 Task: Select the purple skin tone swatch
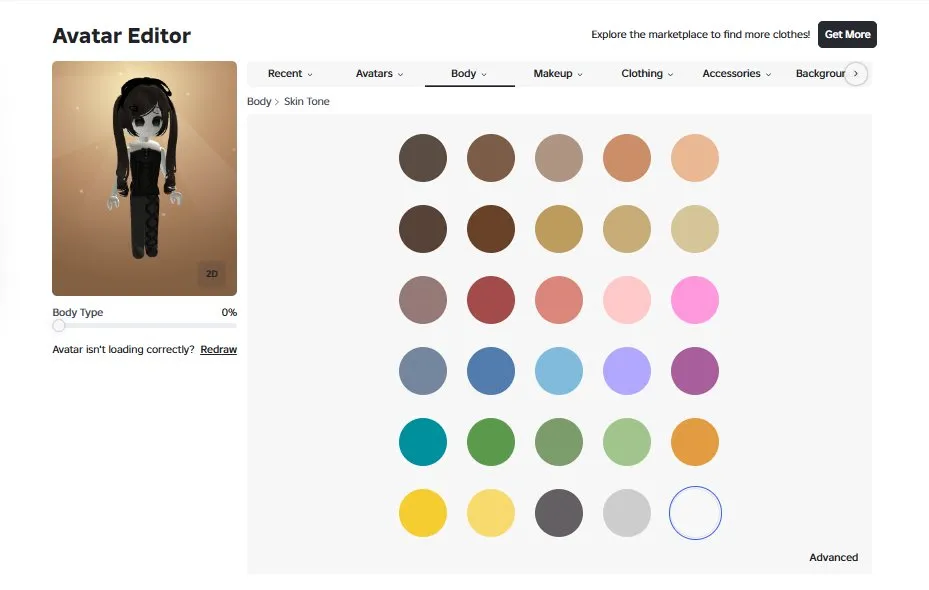pos(695,371)
